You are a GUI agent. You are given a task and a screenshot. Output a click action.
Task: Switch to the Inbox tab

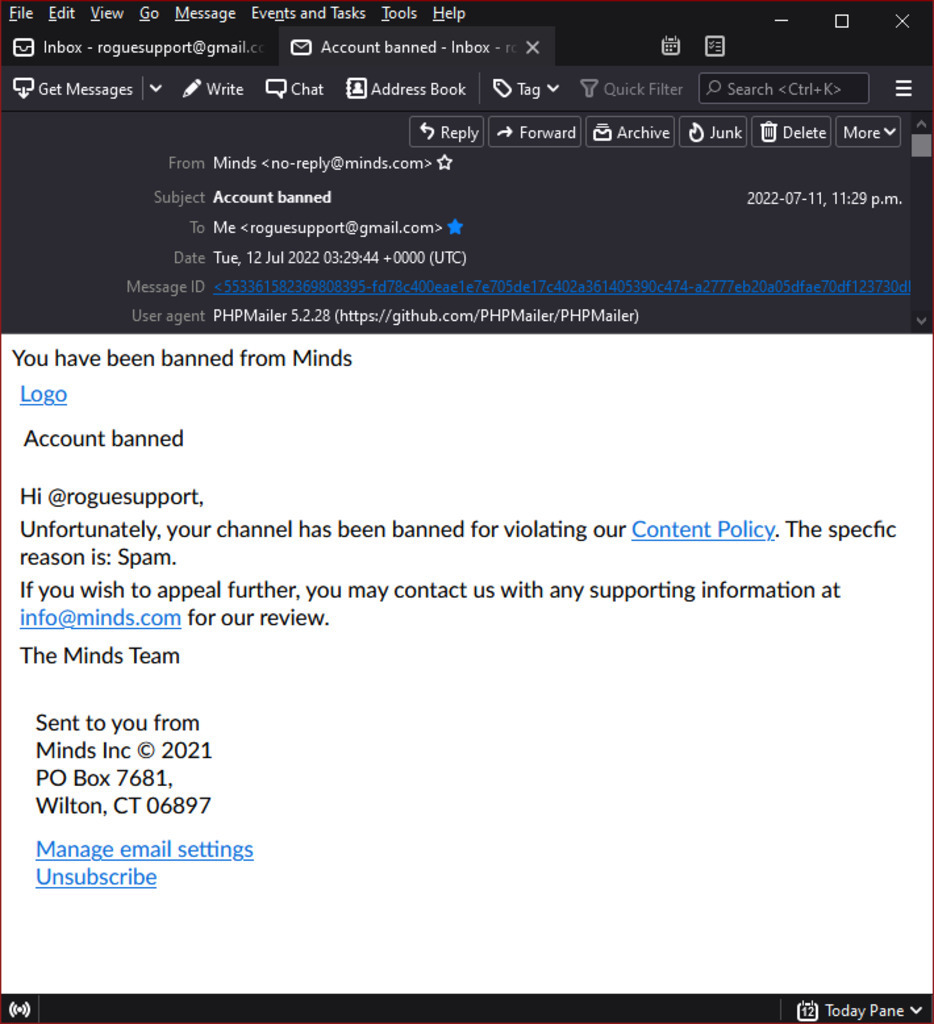139,47
